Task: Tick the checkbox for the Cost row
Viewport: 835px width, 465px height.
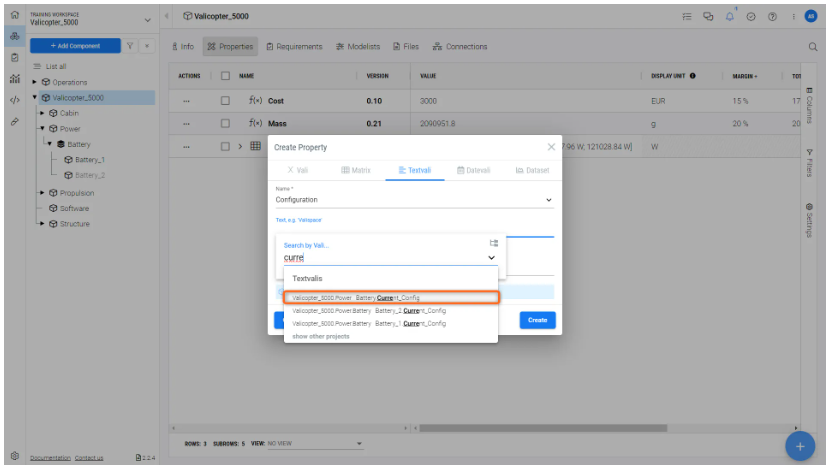Action: (225, 101)
